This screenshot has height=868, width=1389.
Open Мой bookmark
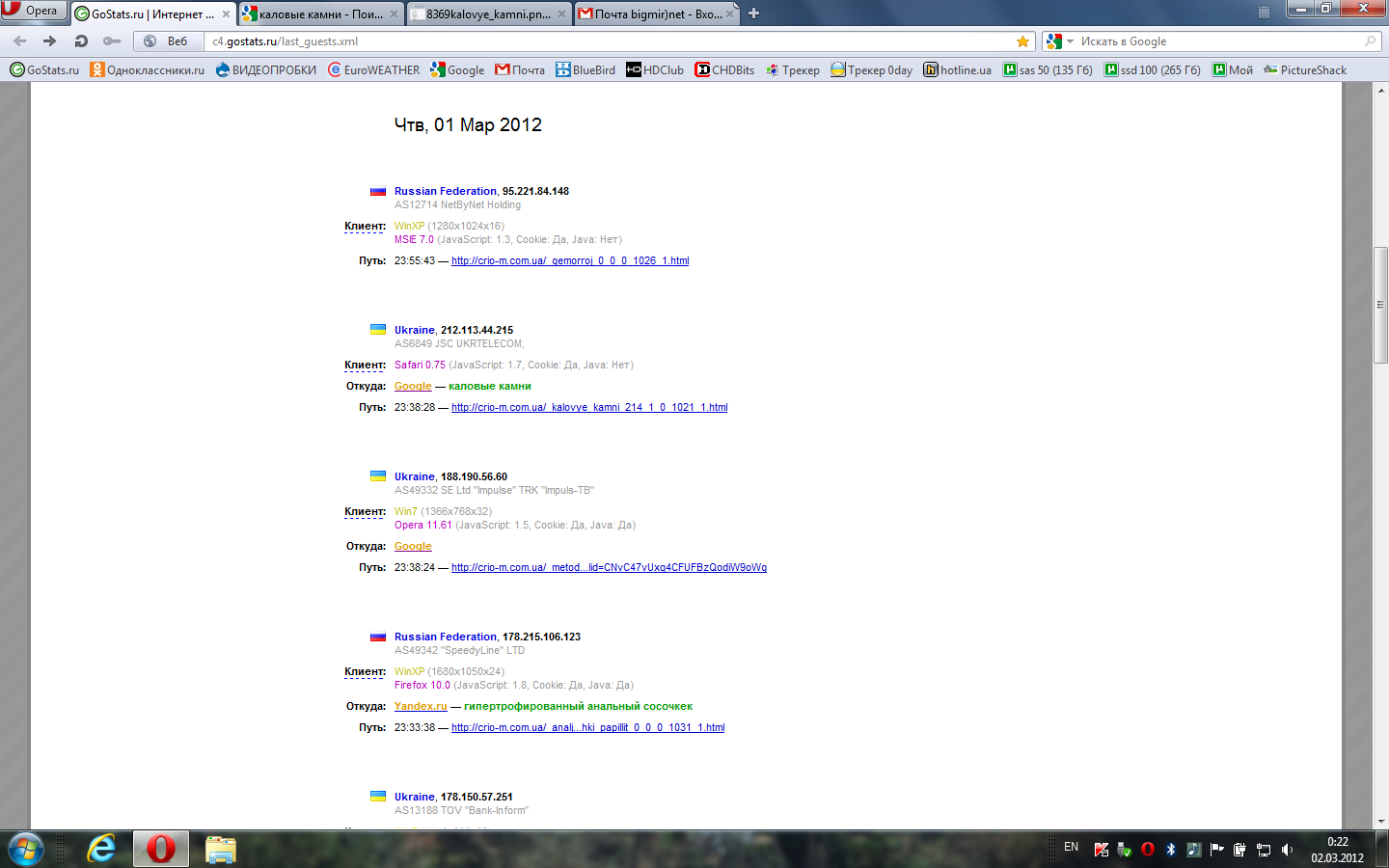(1233, 69)
